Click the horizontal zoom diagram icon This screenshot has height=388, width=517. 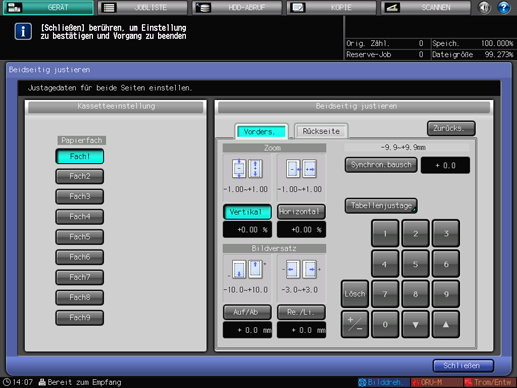pyautogui.click(x=301, y=169)
